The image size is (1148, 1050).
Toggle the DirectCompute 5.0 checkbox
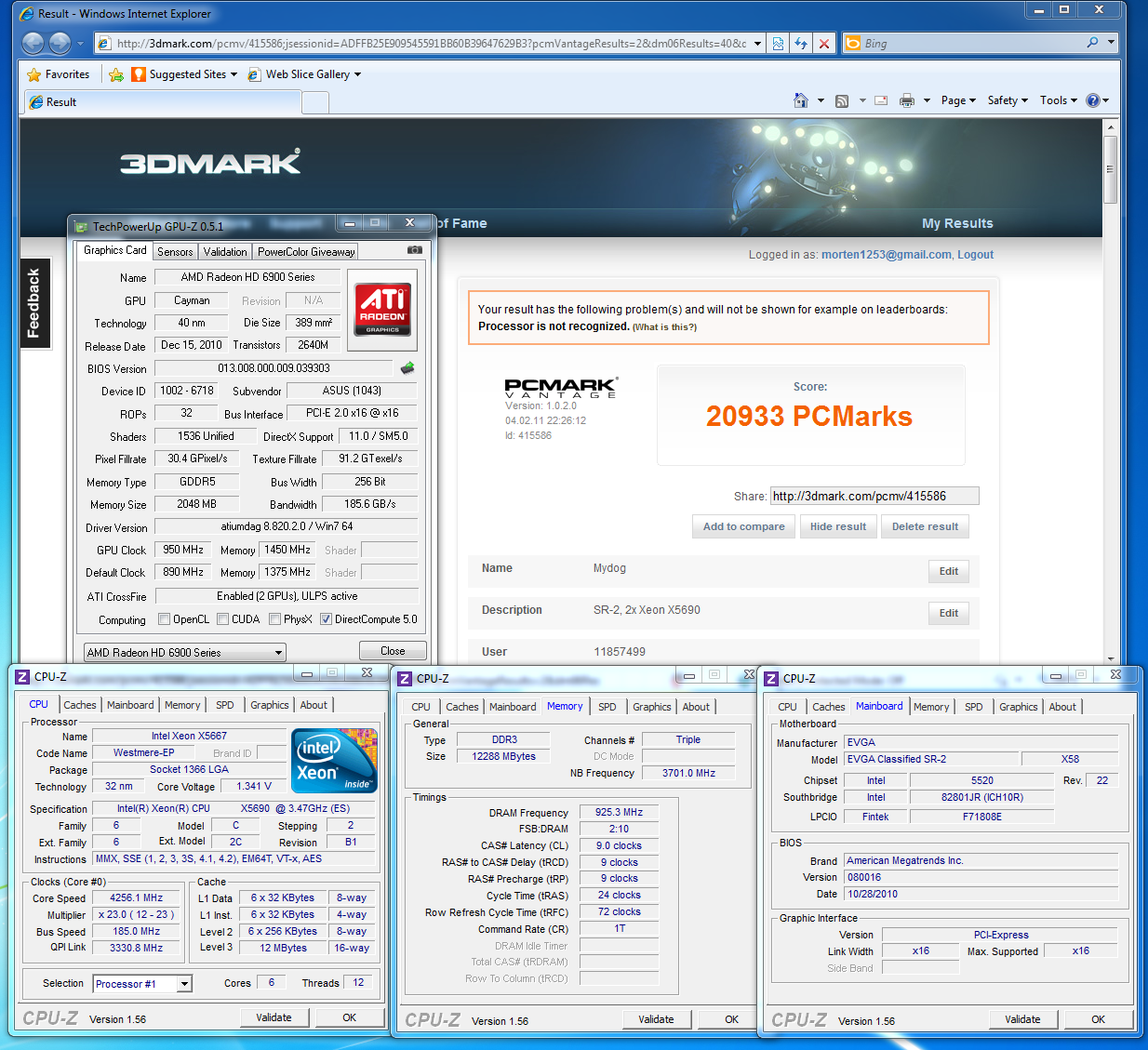point(327,619)
